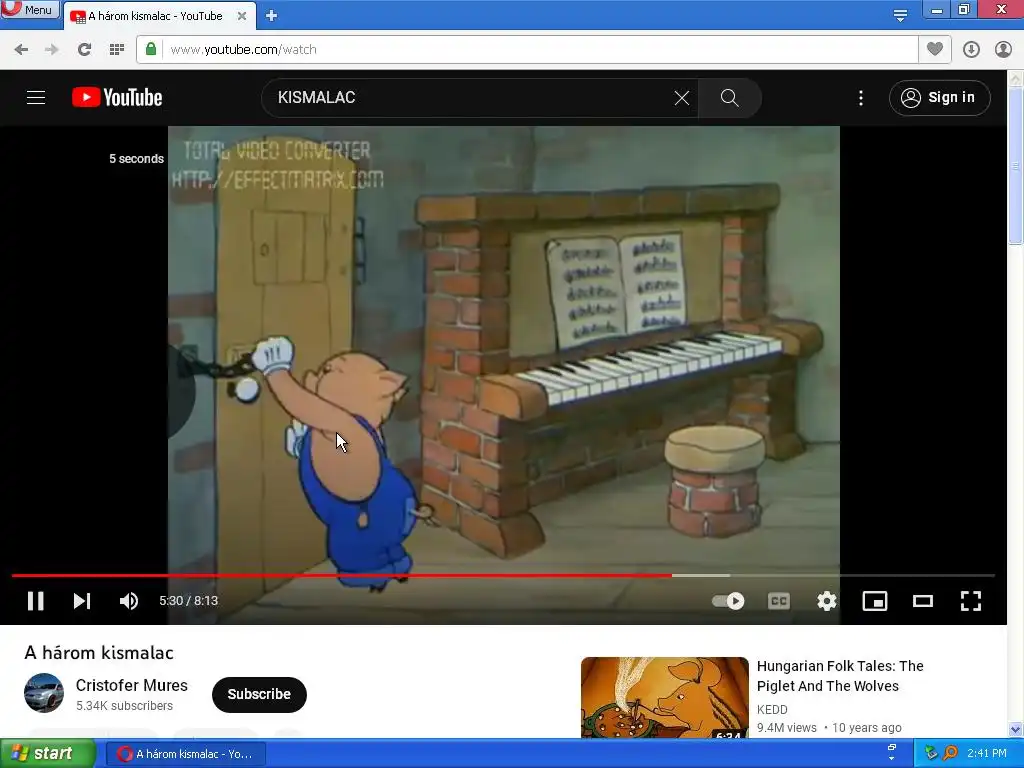Subscribe to Cristofer Mures channel

tap(259, 694)
